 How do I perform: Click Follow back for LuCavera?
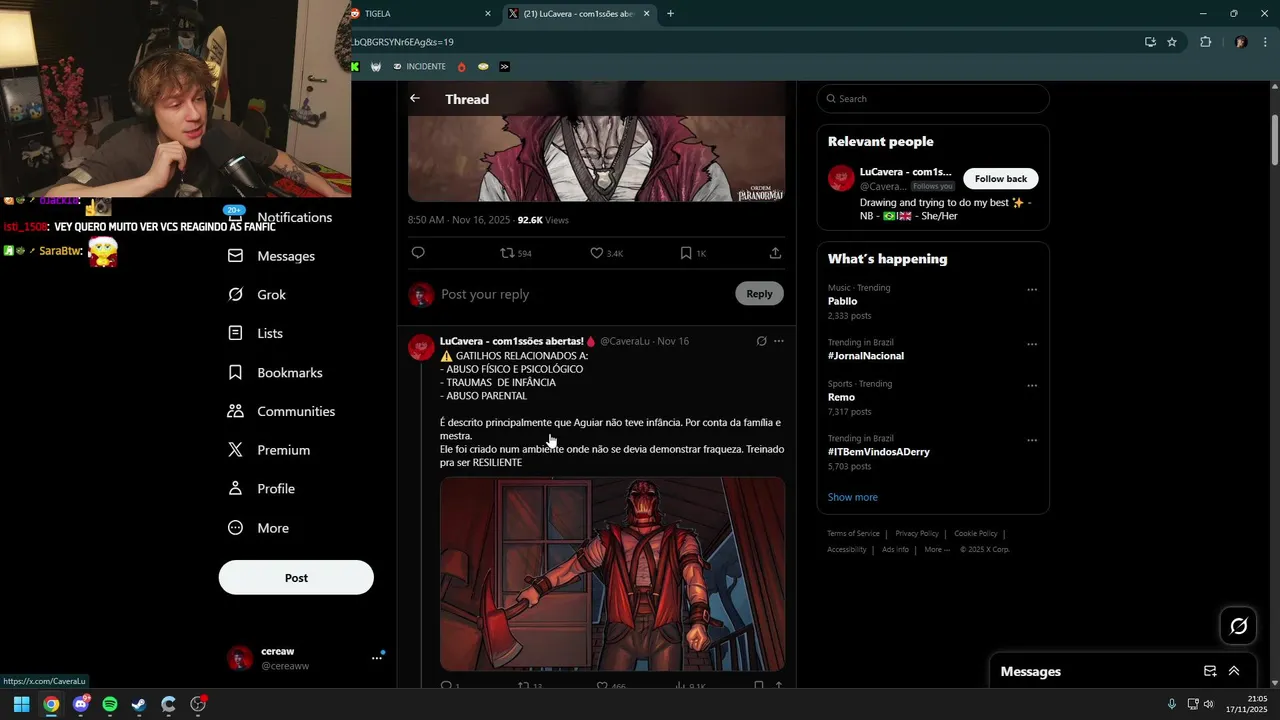point(1001,179)
